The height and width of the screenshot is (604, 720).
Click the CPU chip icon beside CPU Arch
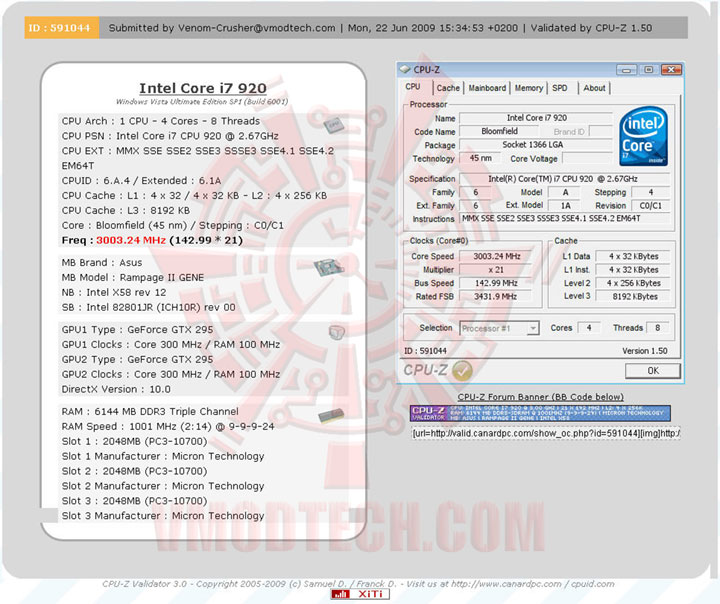pos(334,125)
